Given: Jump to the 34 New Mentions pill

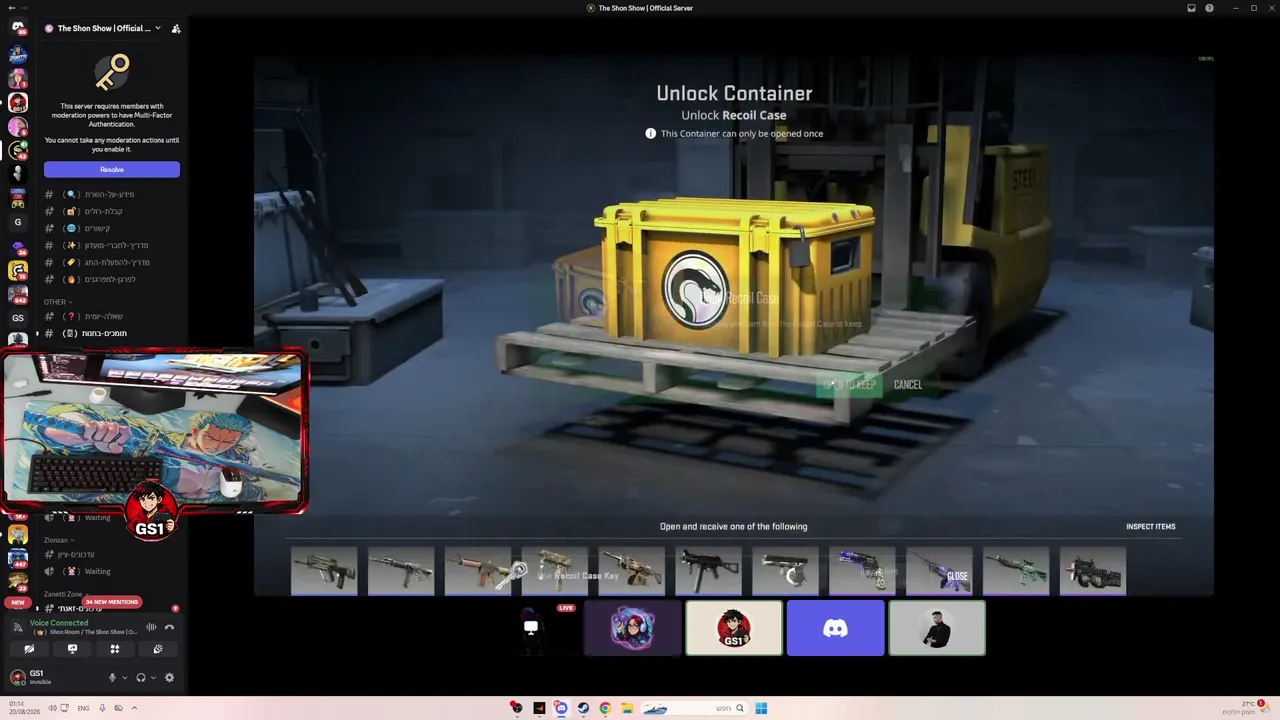Looking at the screenshot, I should pyautogui.click(x=111, y=602).
